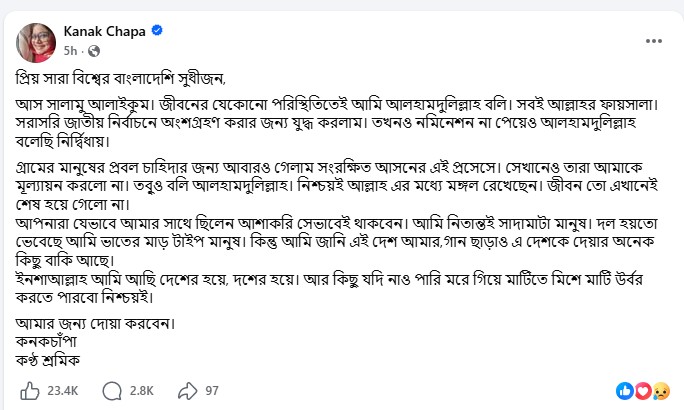Open the three-dot post options menu
This screenshot has width=684, height=410.
[x=653, y=40]
